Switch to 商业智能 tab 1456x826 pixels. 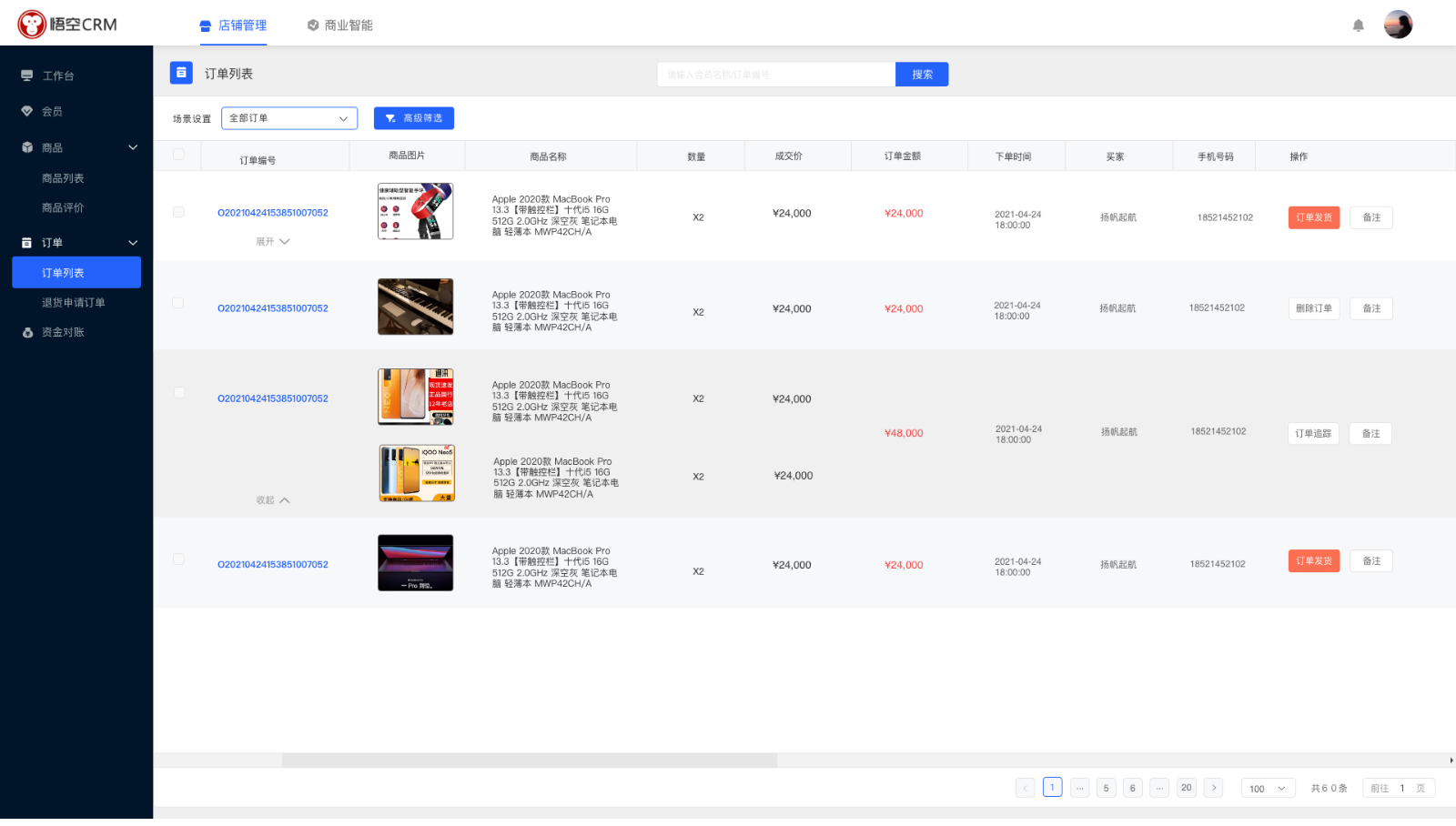pos(339,25)
